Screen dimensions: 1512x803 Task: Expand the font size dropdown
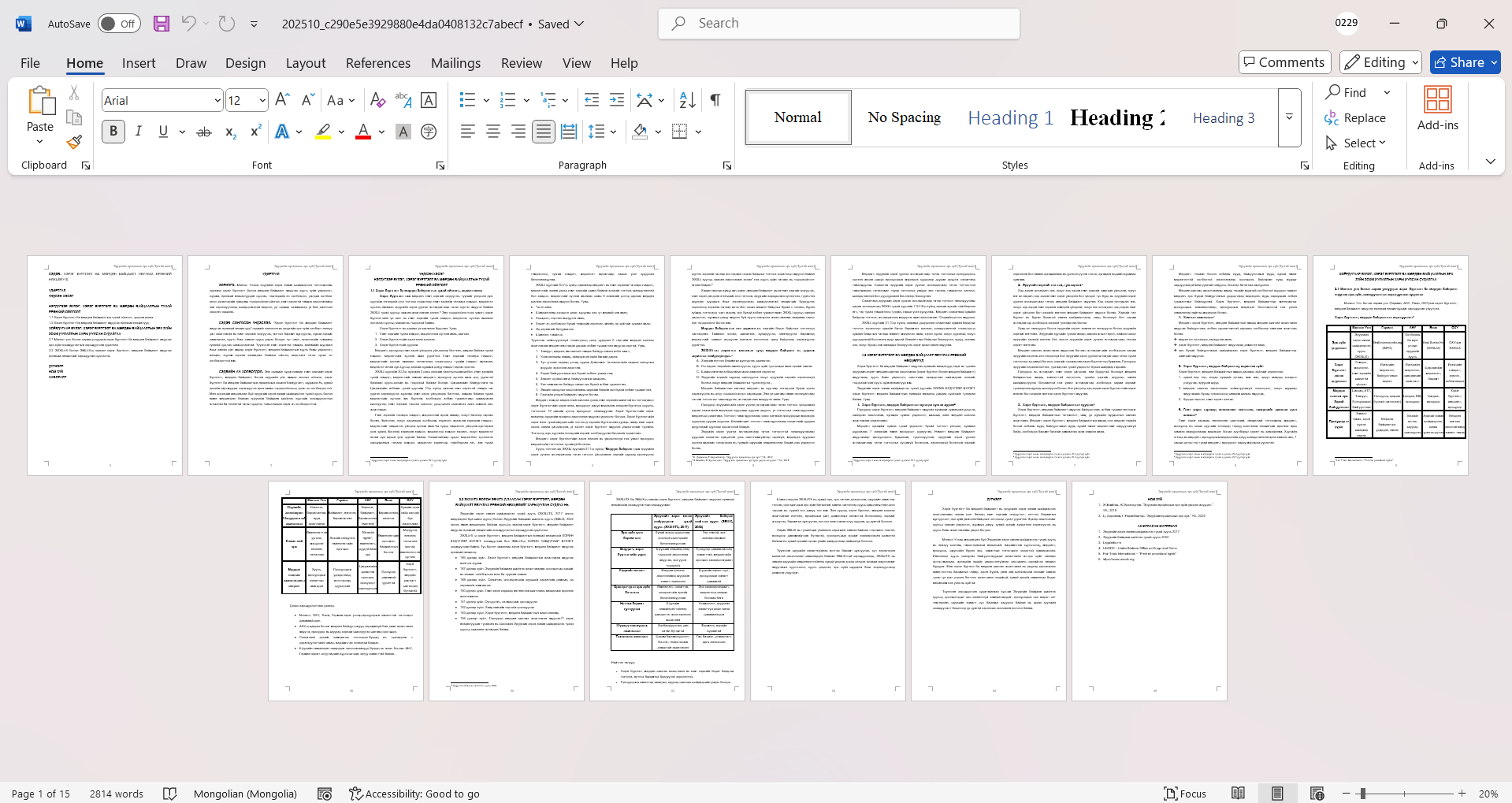click(x=262, y=100)
